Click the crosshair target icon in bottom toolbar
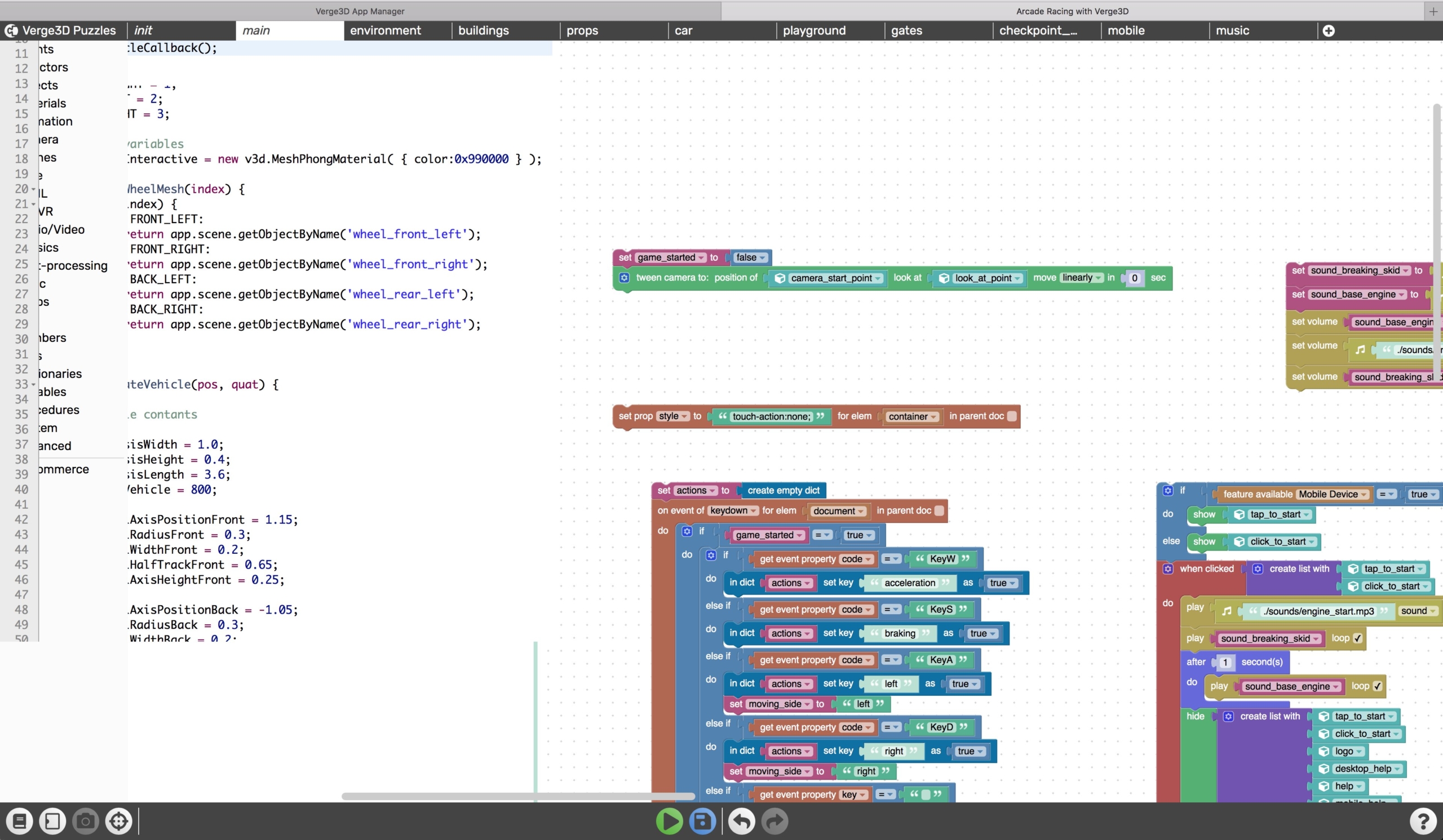 pyautogui.click(x=119, y=821)
